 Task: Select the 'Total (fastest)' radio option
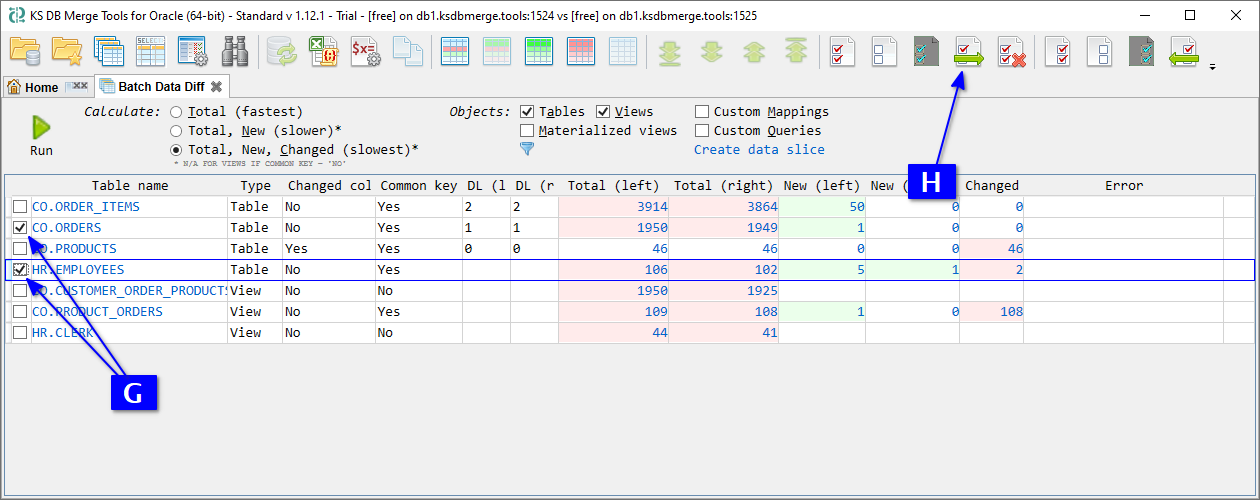click(x=176, y=112)
